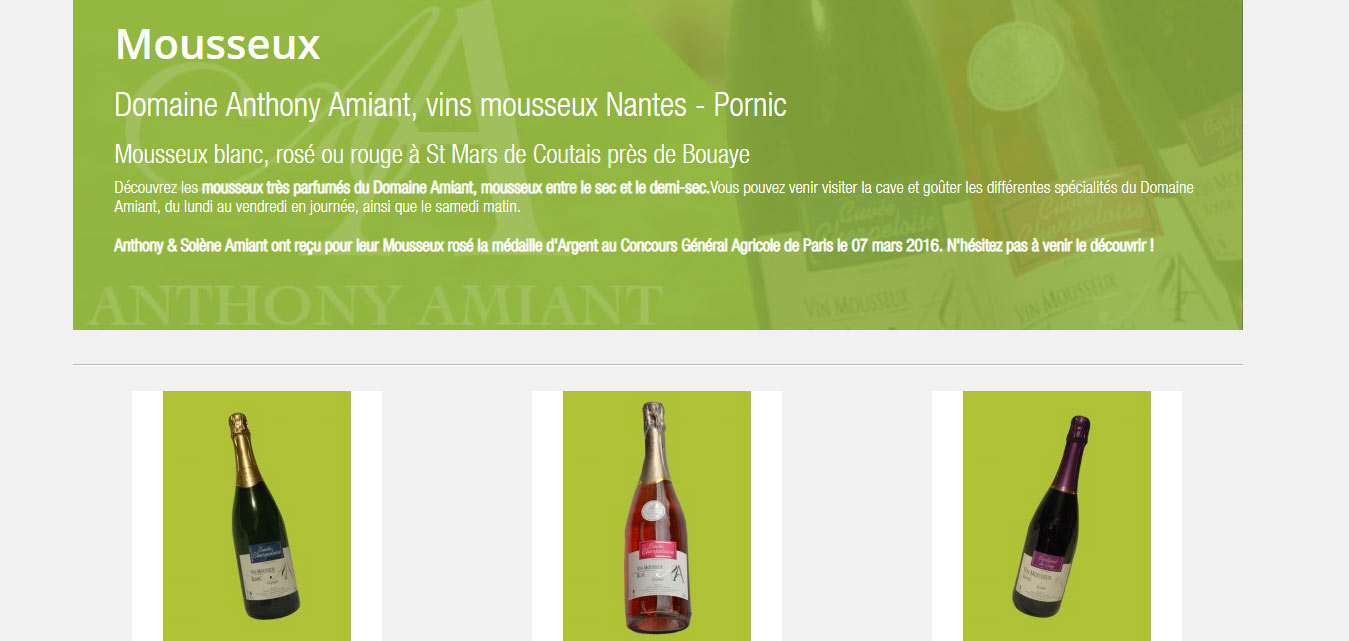Screen dimensions: 1349x641
Task: Click the médaille d'Argent announcement paragraph
Action: pos(634,245)
